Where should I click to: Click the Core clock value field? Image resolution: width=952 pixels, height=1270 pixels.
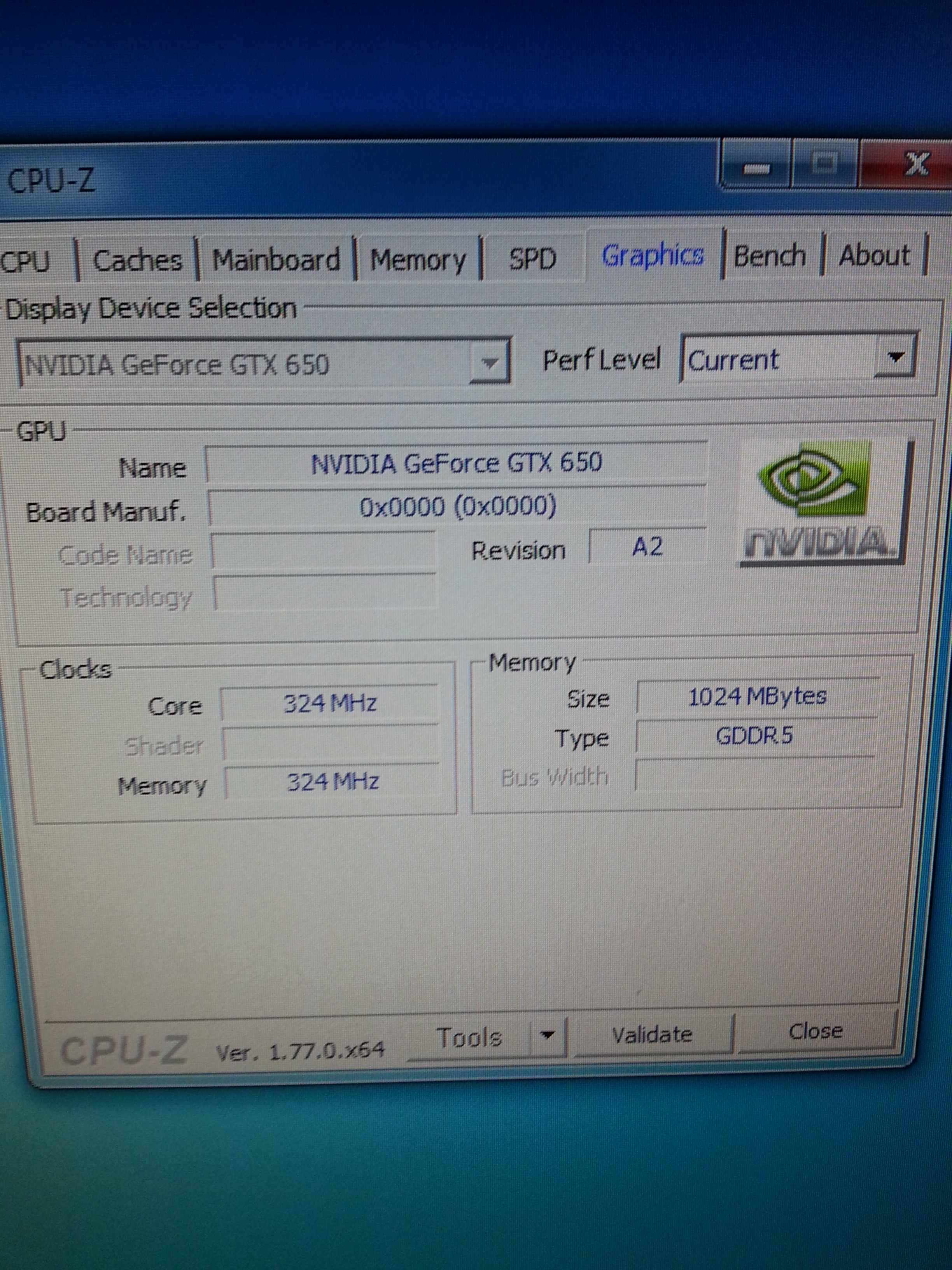coord(330,703)
